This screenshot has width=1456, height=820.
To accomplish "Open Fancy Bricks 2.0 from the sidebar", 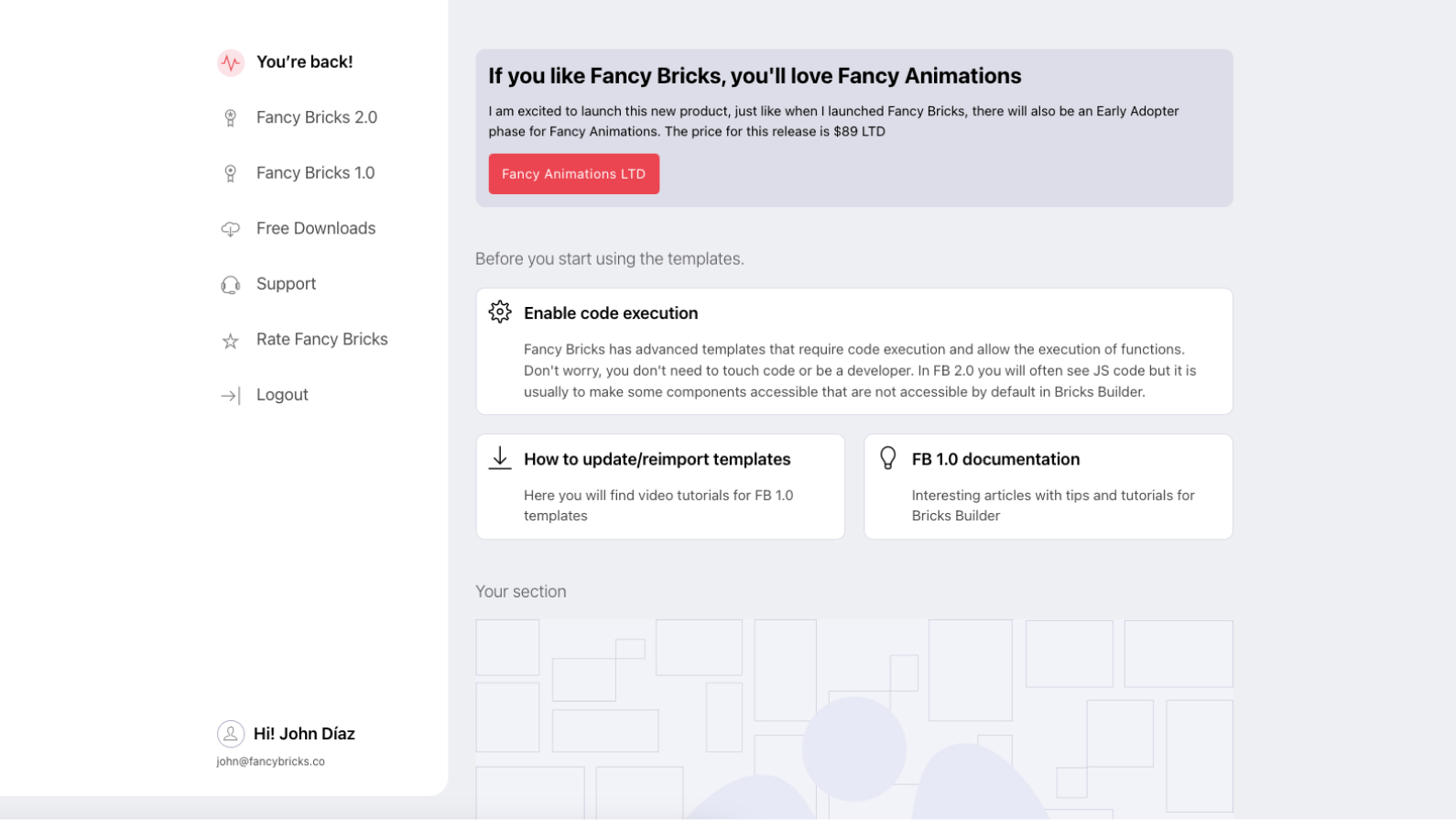I will click(317, 117).
